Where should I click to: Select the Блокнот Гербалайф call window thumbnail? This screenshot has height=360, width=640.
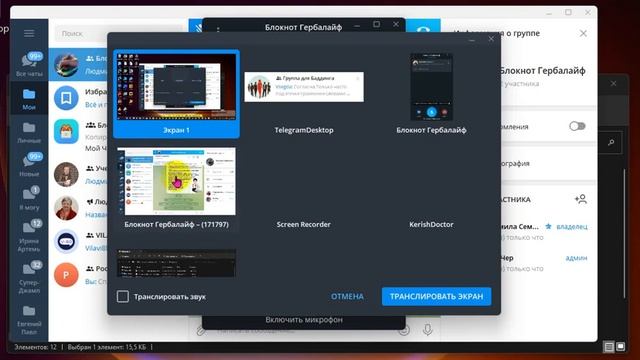coord(431,94)
